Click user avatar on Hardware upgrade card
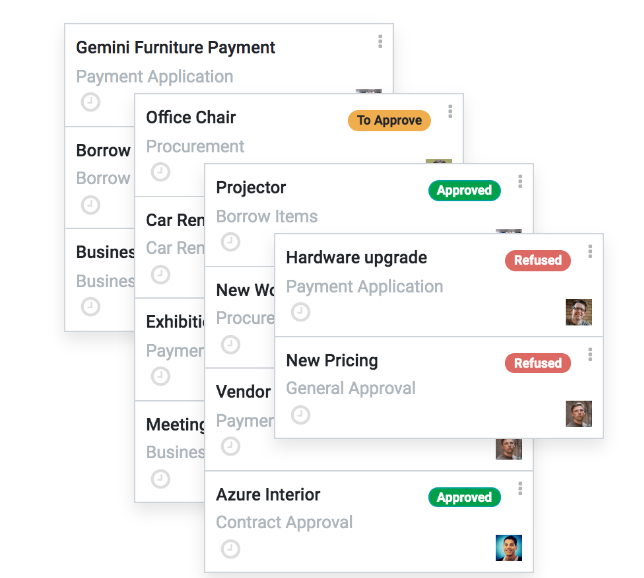 click(x=578, y=312)
